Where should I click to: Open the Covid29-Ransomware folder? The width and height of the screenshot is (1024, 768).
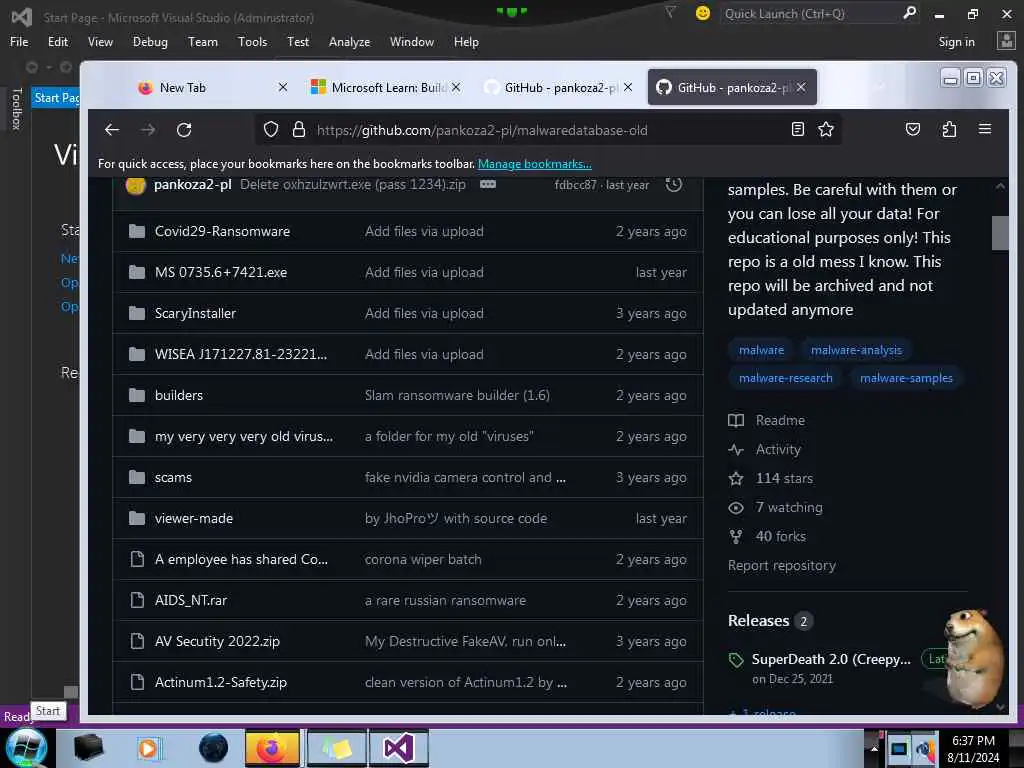coord(222,231)
